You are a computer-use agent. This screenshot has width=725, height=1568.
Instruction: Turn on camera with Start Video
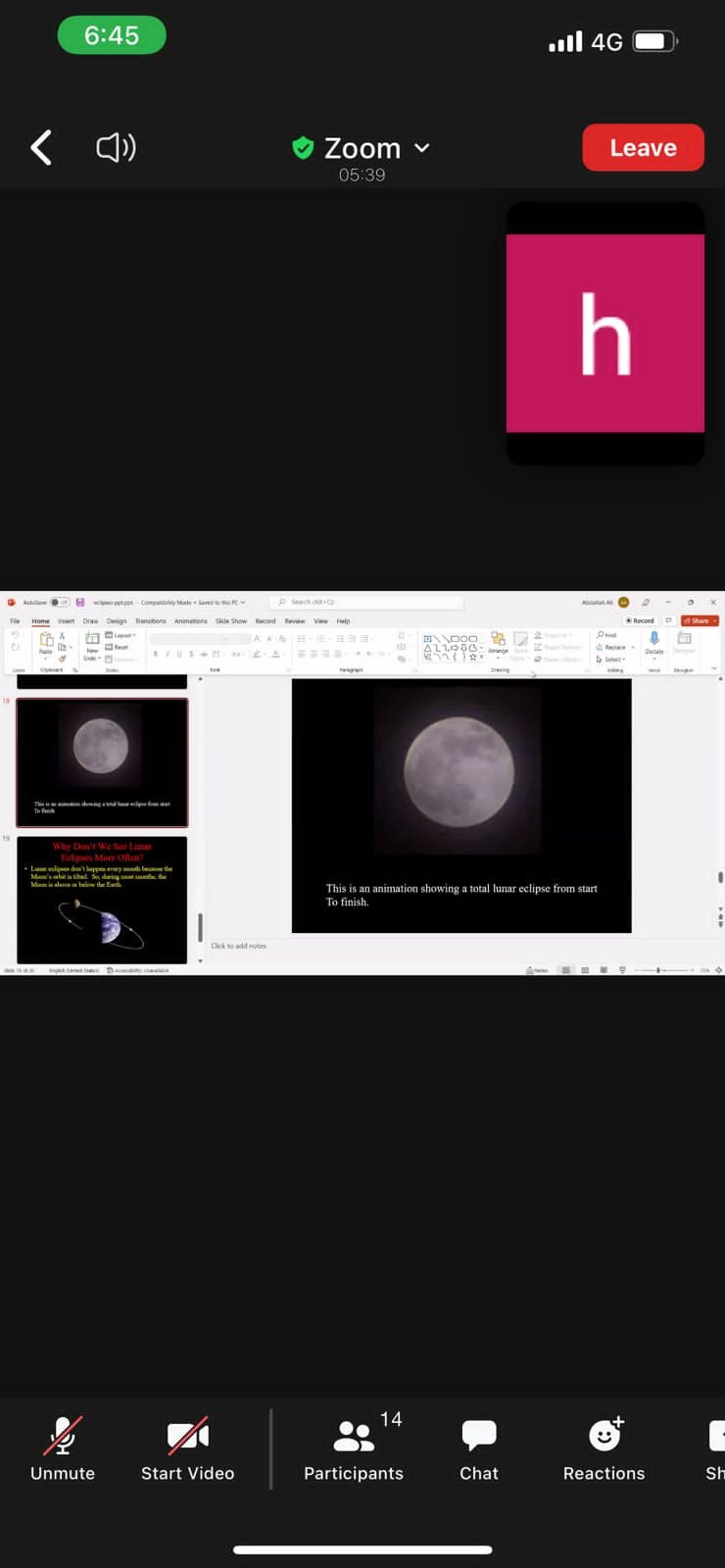click(187, 1446)
